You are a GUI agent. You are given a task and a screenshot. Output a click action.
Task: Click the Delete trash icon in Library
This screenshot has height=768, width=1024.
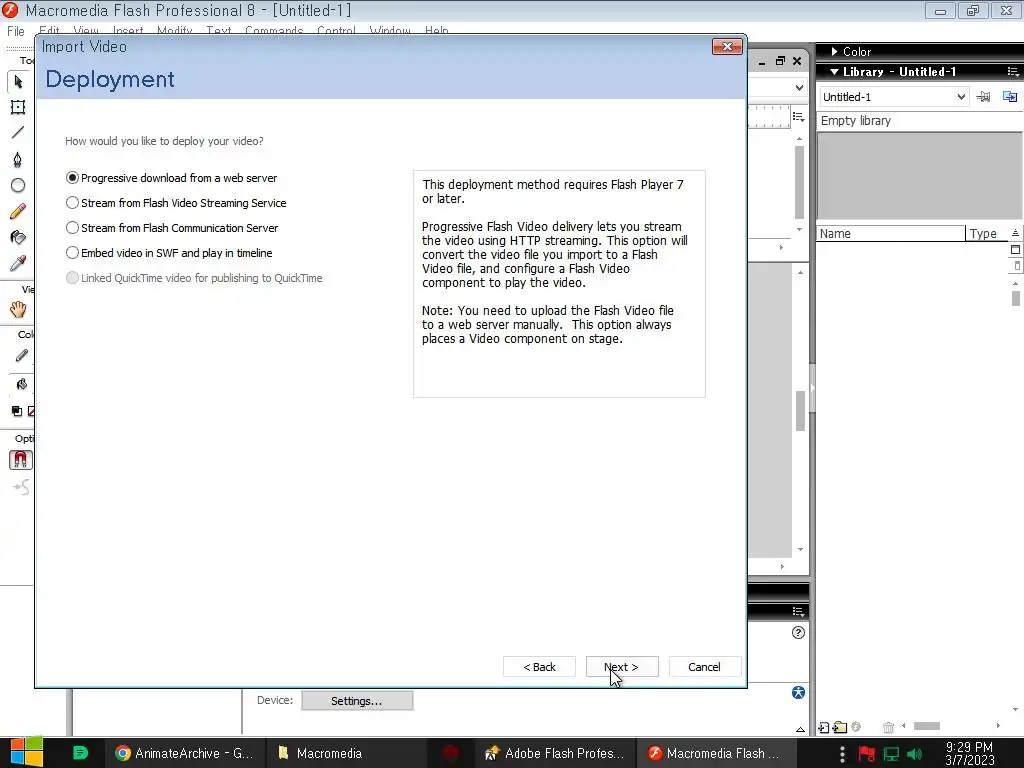pyautogui.click(x=888, y=727)
